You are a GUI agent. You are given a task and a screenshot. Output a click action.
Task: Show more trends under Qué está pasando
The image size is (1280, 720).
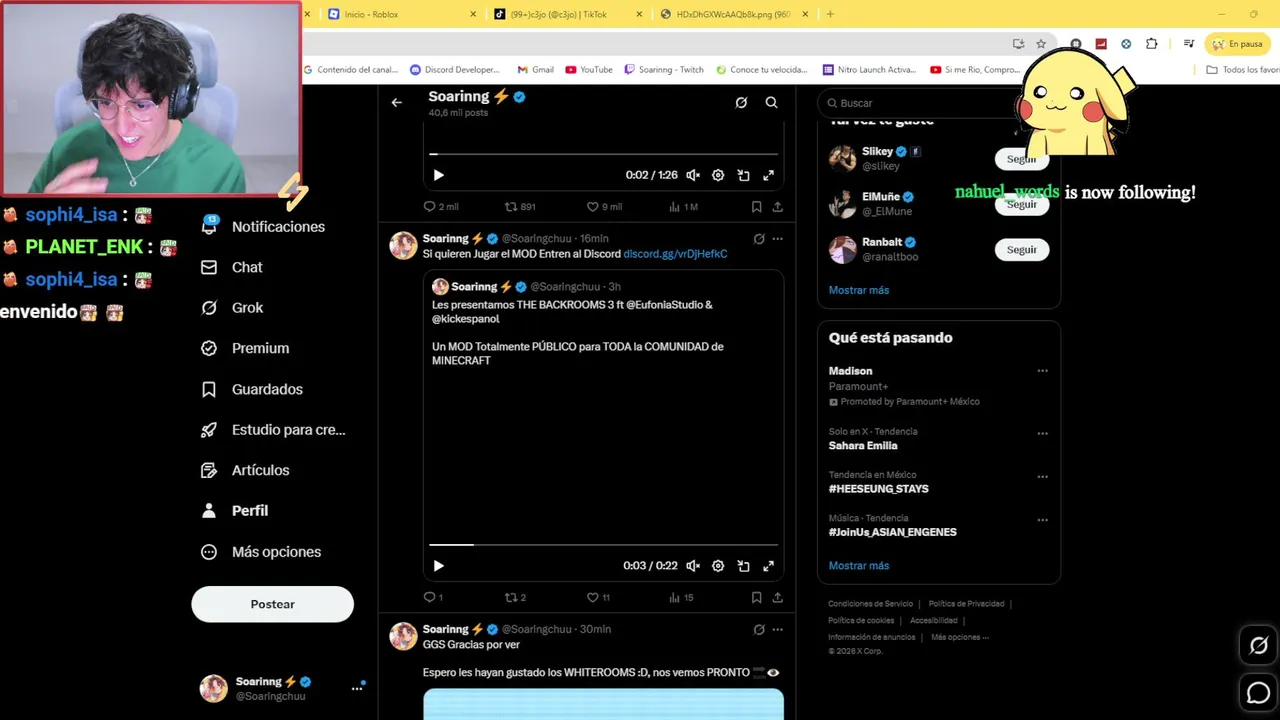pos(859,566)
